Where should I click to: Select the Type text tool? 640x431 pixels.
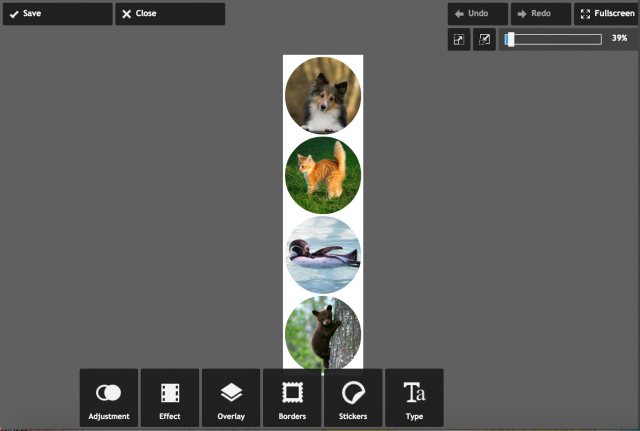click(x=414, y=398)
